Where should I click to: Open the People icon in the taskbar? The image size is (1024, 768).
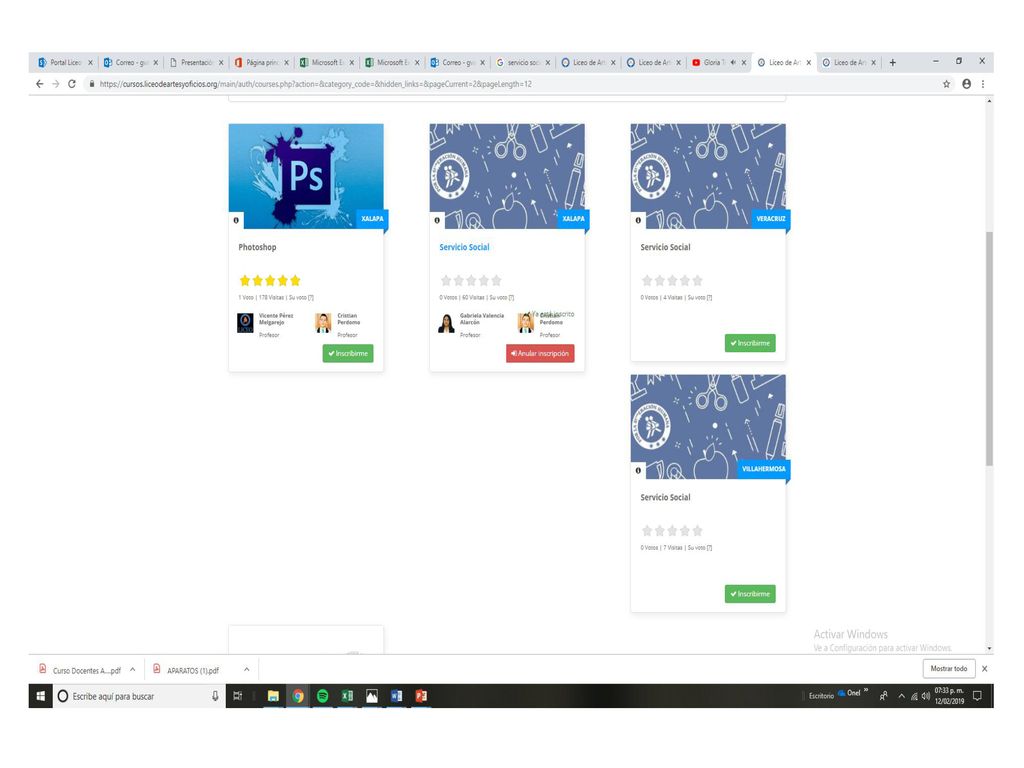pos(884,696)
